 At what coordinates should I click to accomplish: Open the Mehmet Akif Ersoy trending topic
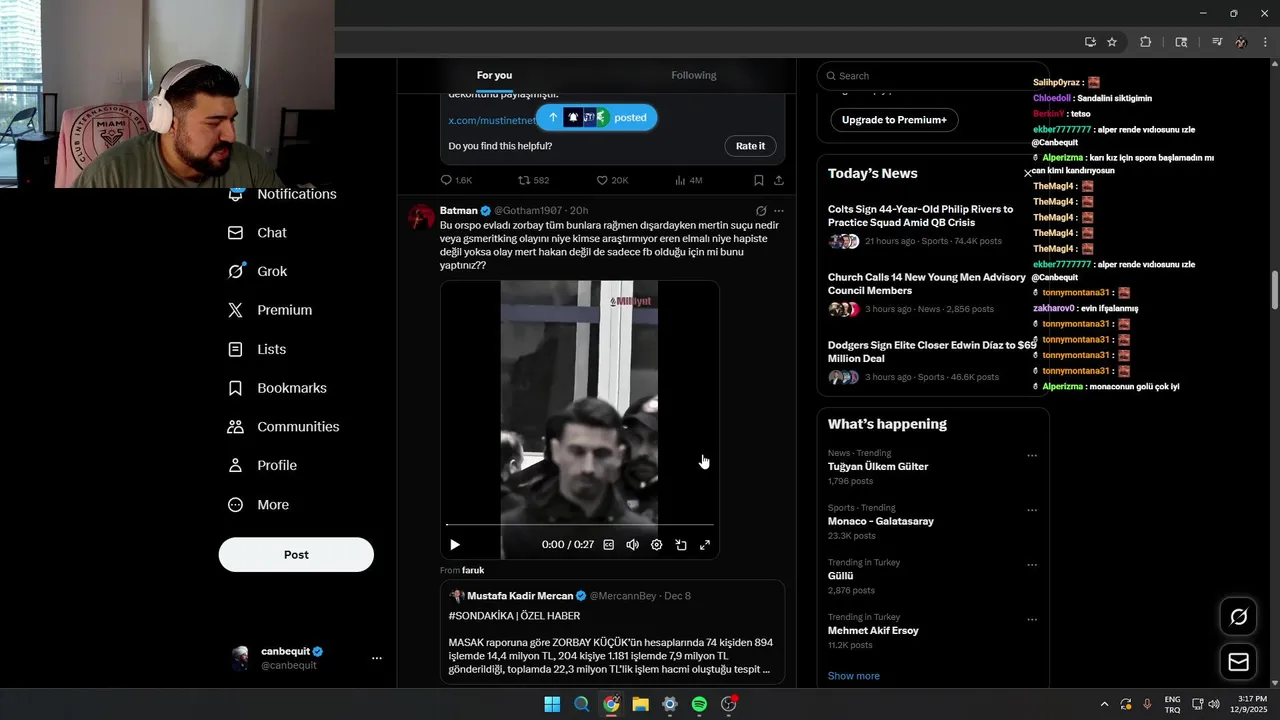click(933, 631)
